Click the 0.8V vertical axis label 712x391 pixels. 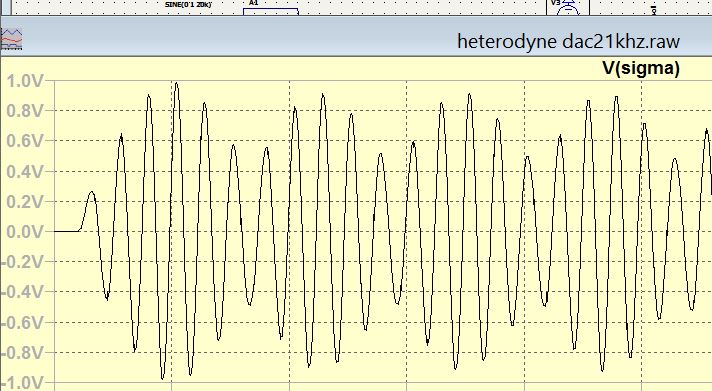[x=25, y=111]
